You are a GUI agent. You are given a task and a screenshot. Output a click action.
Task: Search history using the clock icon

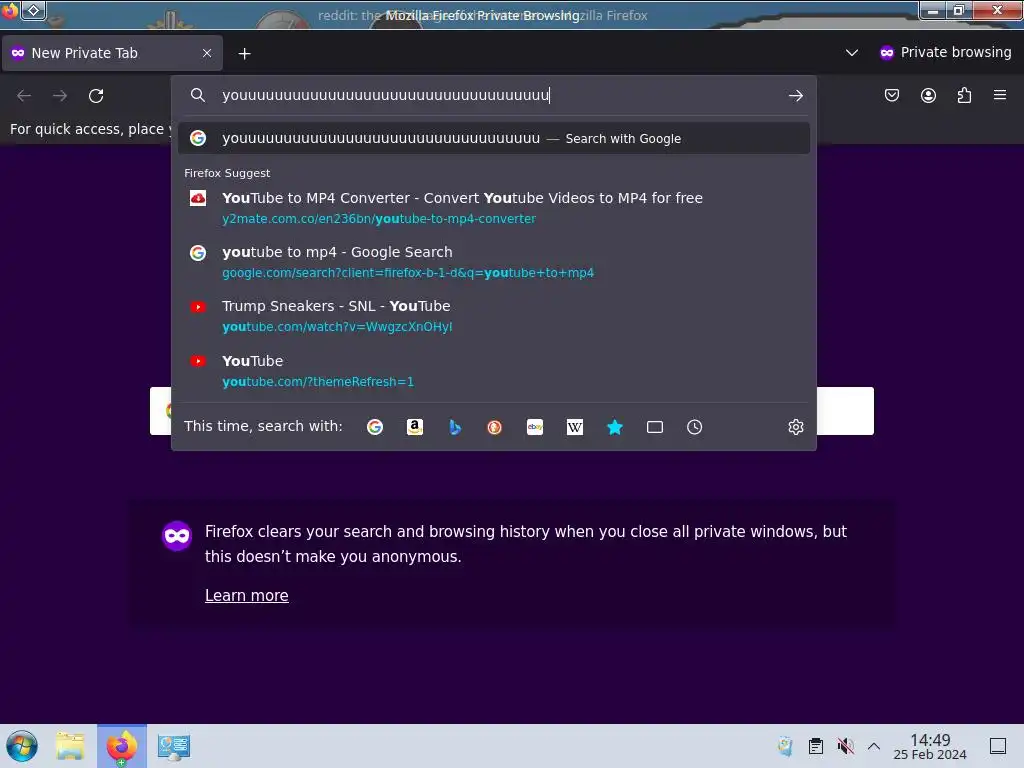[x=694, y=427]
